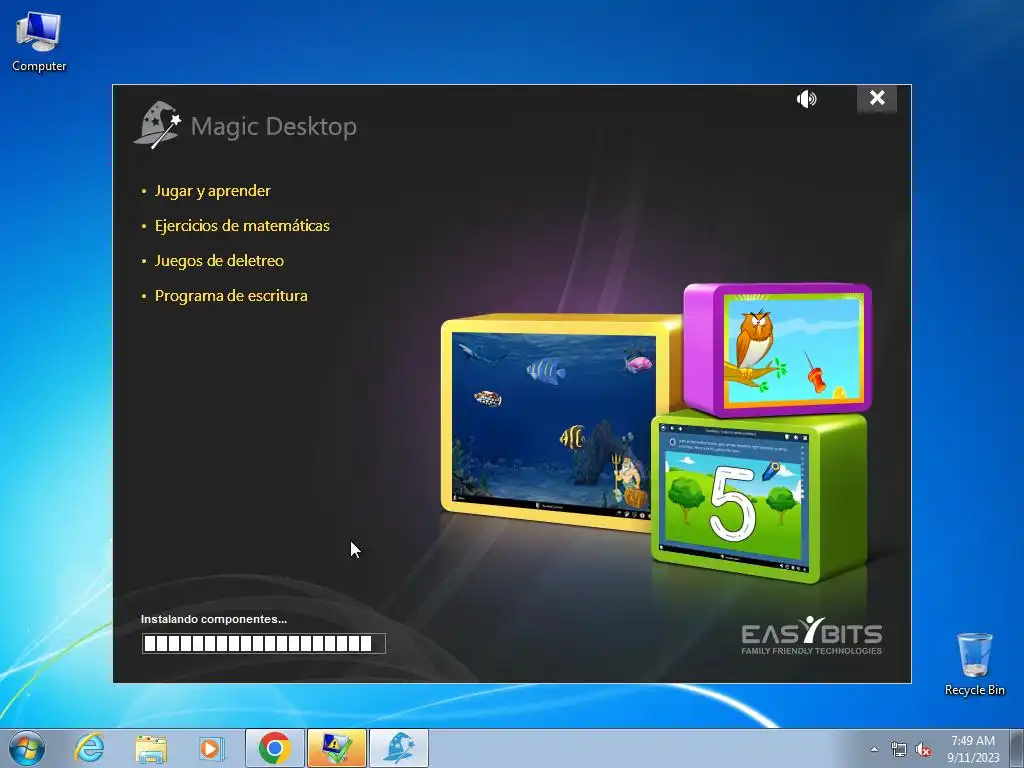Open the Windows Start menu
This screenshot has width=1024, height=768.
point(27,748)
